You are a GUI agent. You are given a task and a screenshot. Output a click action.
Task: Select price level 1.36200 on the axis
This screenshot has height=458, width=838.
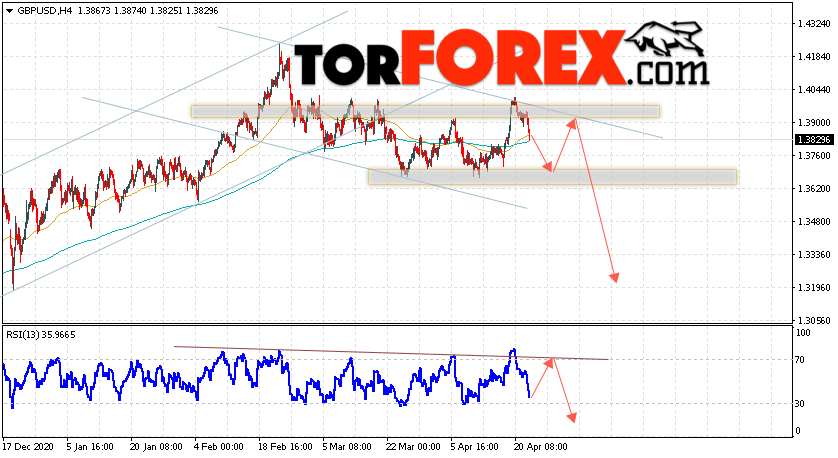coord(814,189)
